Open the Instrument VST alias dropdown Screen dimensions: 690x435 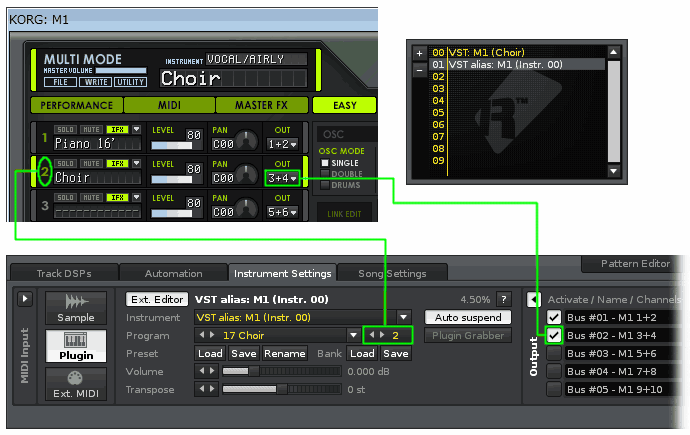404,317
